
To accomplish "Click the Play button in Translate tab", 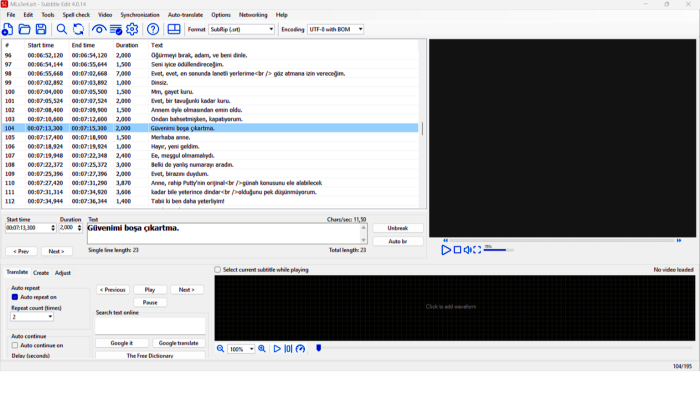I will coord(150,290).
